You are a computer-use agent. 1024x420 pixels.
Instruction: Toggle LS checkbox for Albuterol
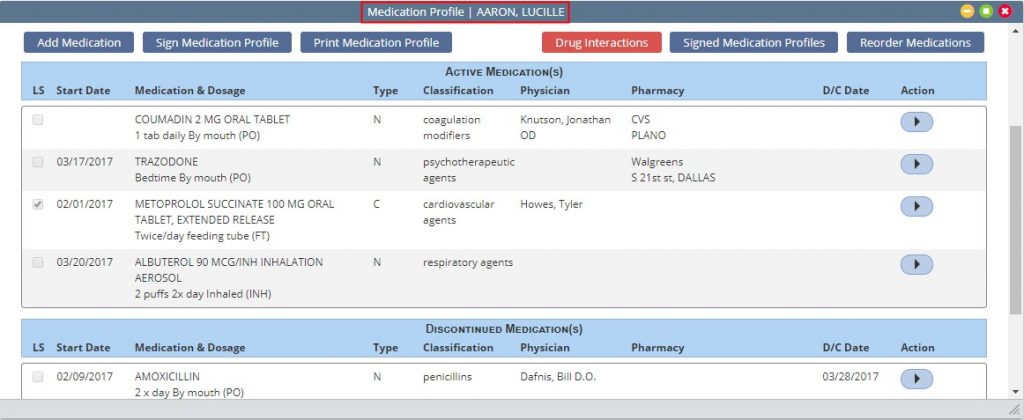[38, 263]
